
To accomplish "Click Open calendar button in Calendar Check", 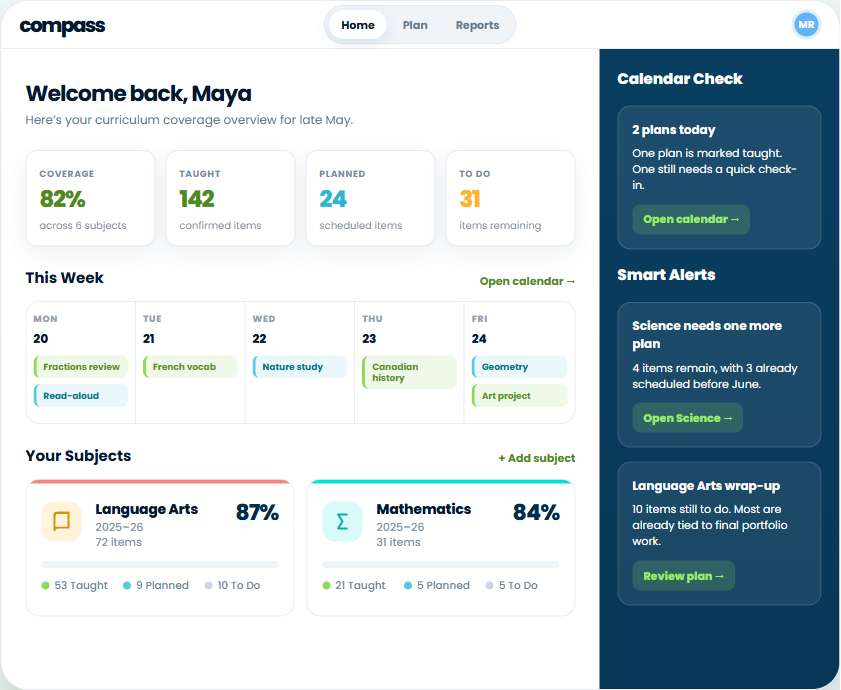I will [691, 219].
